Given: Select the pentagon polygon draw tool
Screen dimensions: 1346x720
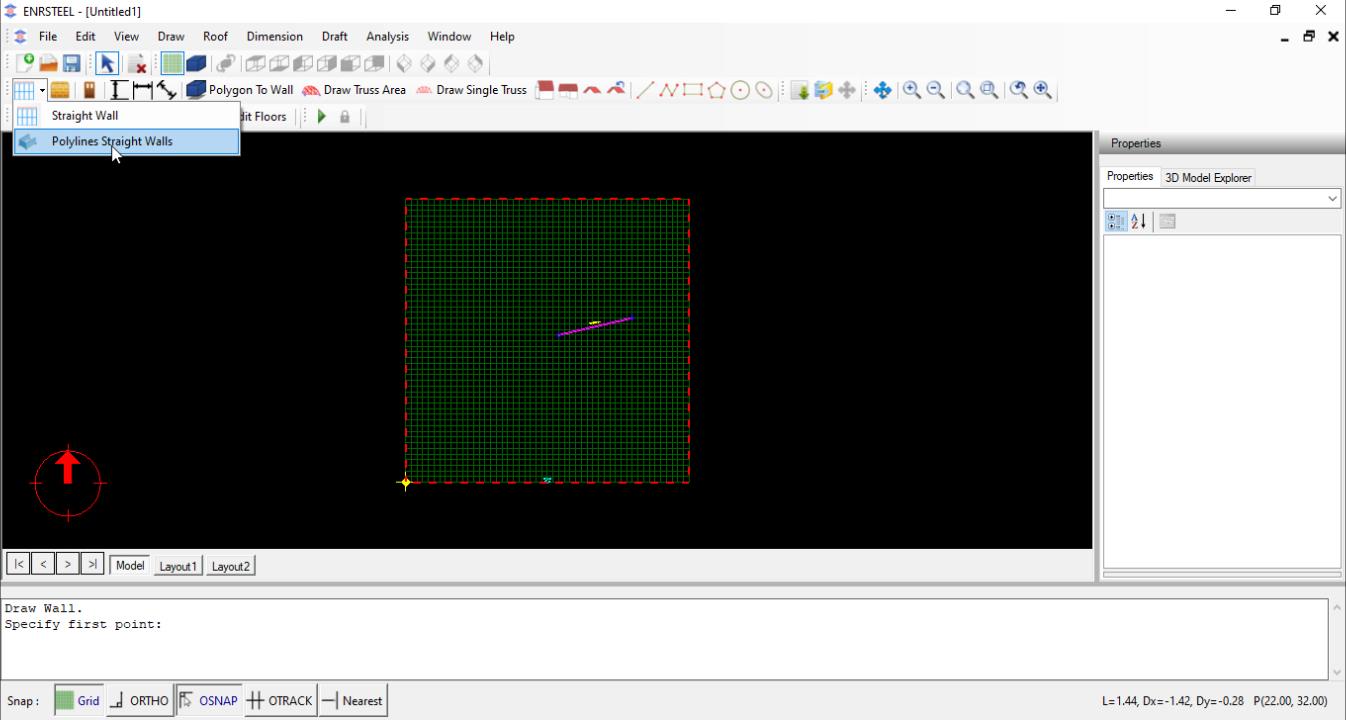Looking at the screenshot, I should [x=716, y=90].
